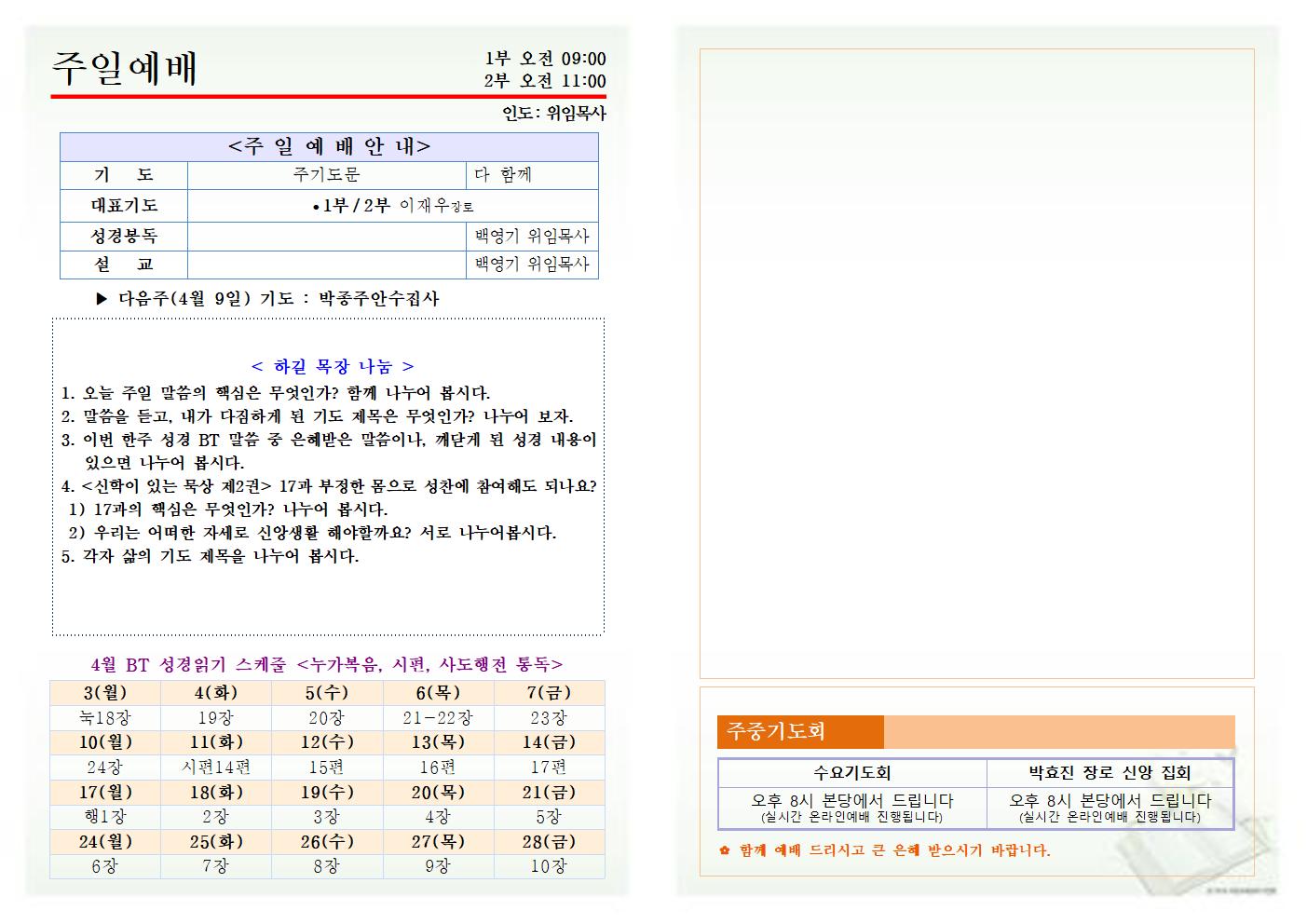
Task: Click the 시편14편 schedule cell
Action: click(x=215, y=768)
